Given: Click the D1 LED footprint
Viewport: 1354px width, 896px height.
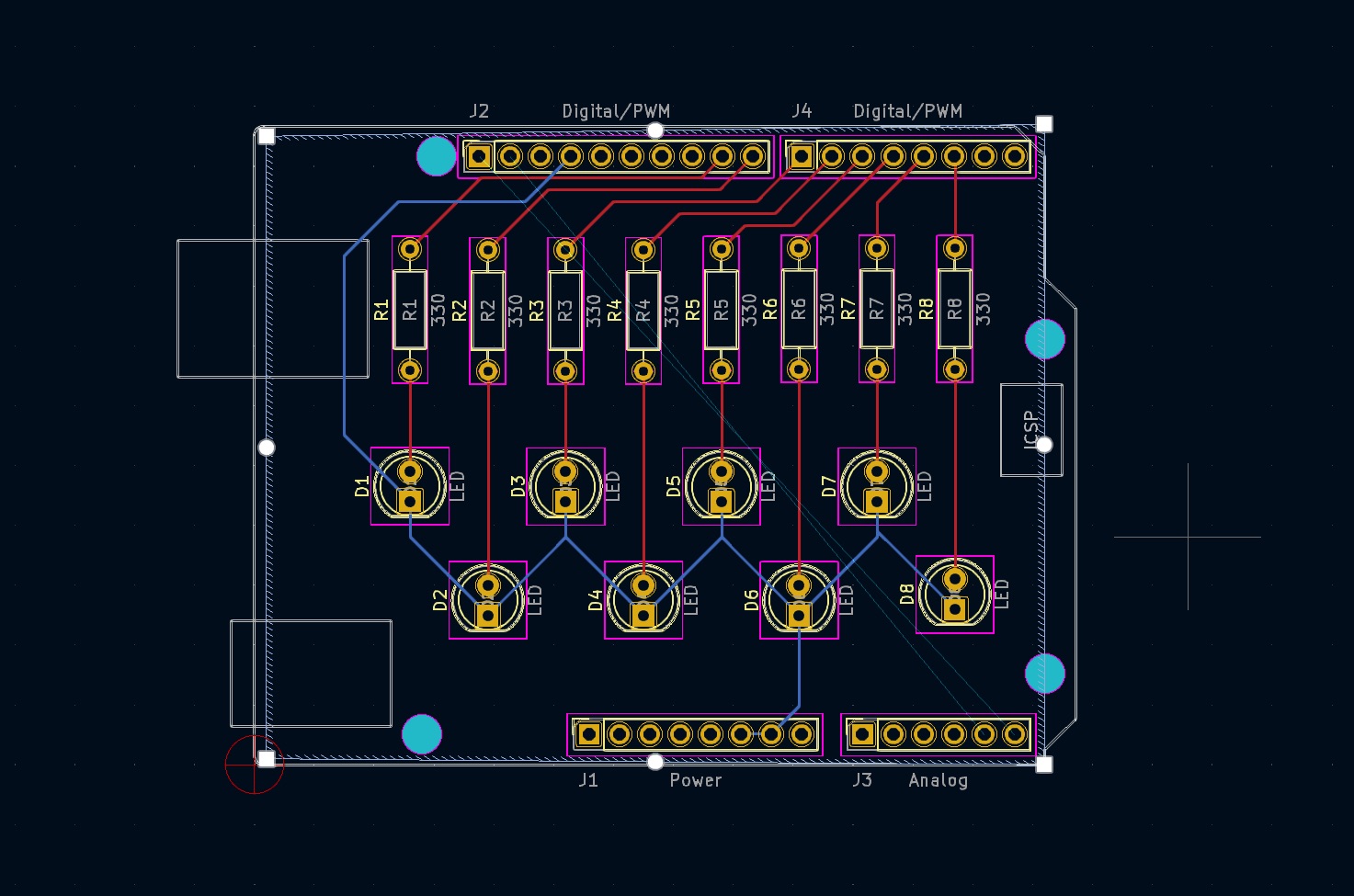Looking at the screenshot, I should tap(410, 486).
